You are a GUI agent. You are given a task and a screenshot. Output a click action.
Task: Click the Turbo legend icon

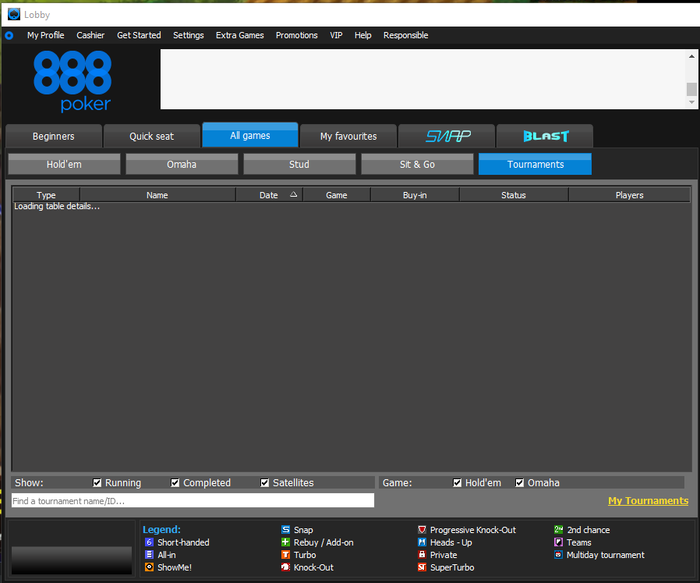[x=286, y=554]
